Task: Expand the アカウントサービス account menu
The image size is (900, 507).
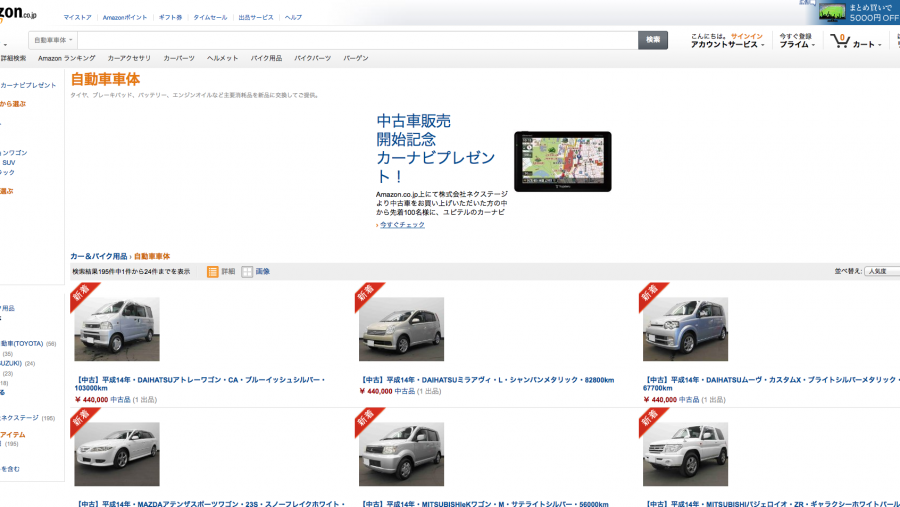Action: 727,45
